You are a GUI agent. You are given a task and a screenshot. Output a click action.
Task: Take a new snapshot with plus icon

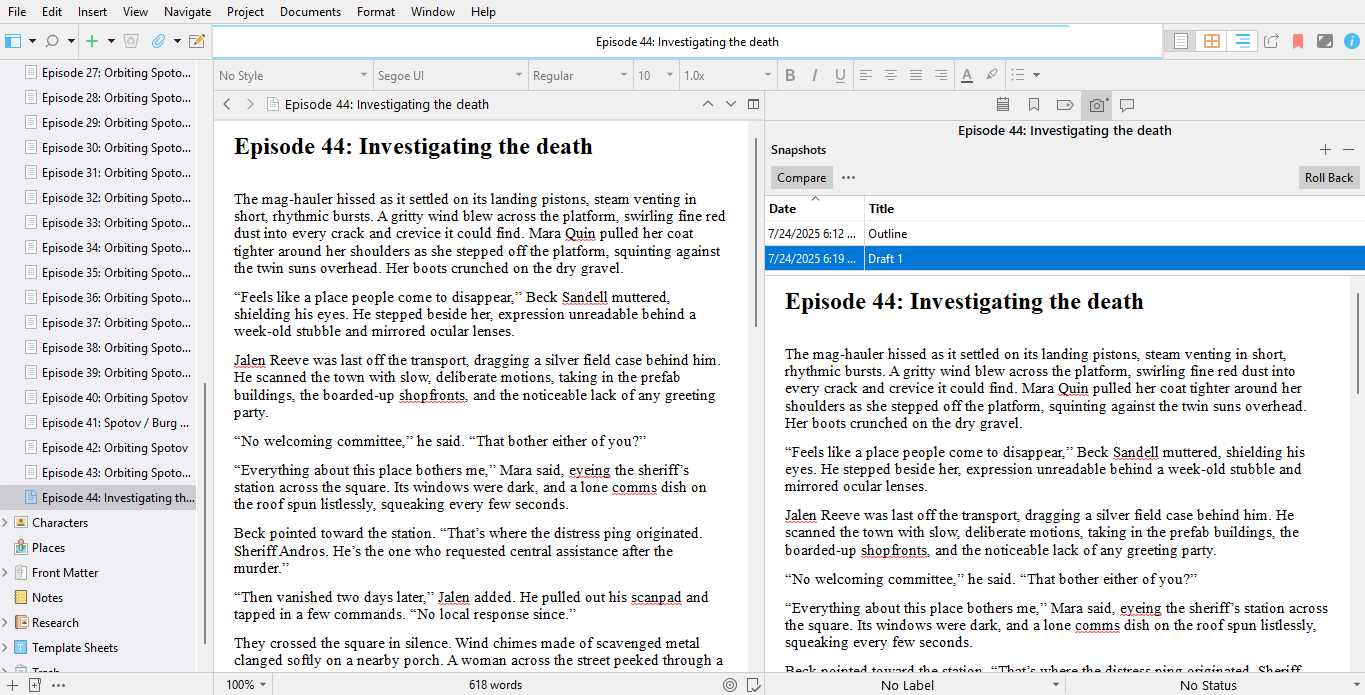click(x=1325, y=150)
